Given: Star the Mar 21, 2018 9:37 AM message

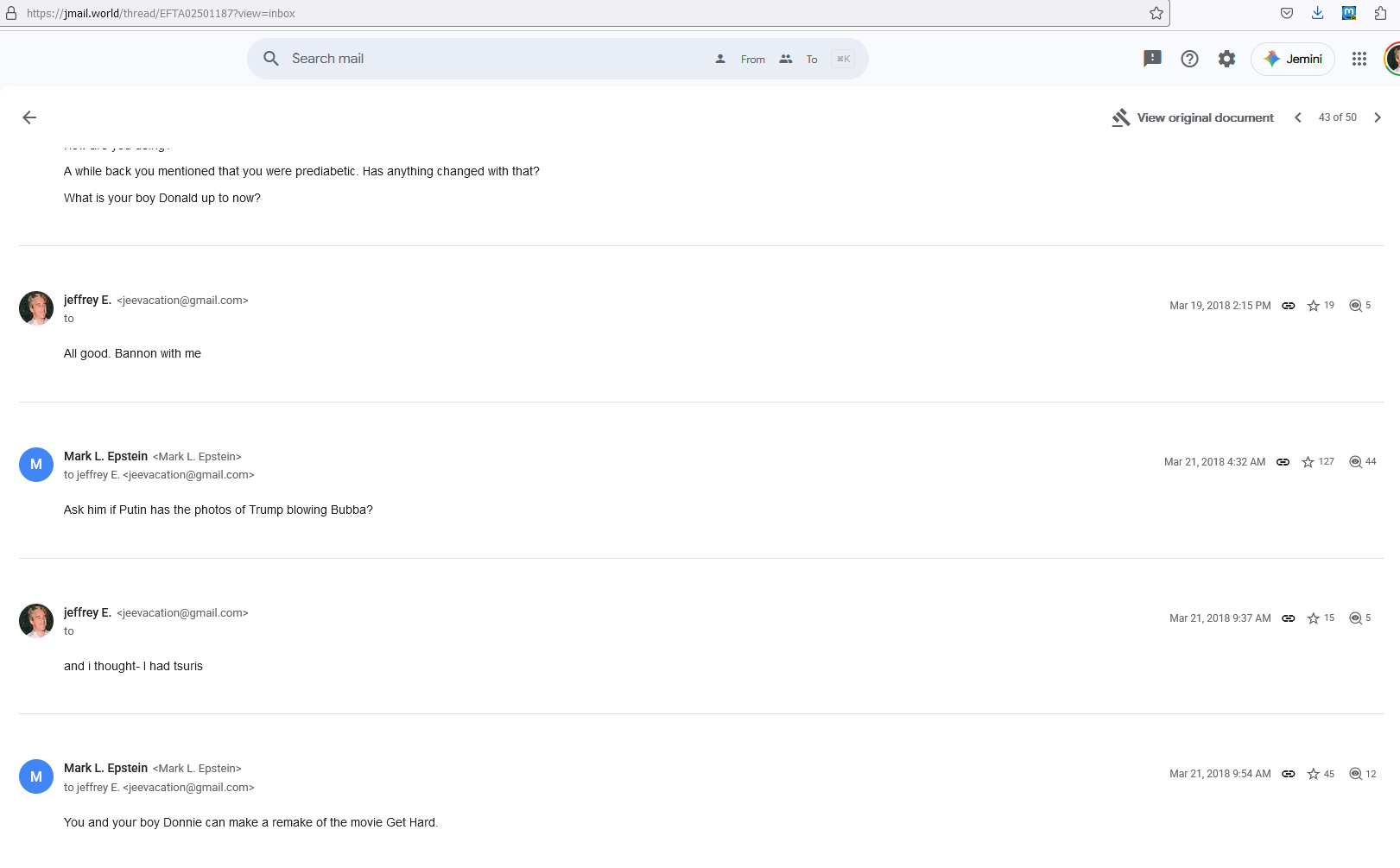Looking at the screenshot, I should [x=1314, y=618].
